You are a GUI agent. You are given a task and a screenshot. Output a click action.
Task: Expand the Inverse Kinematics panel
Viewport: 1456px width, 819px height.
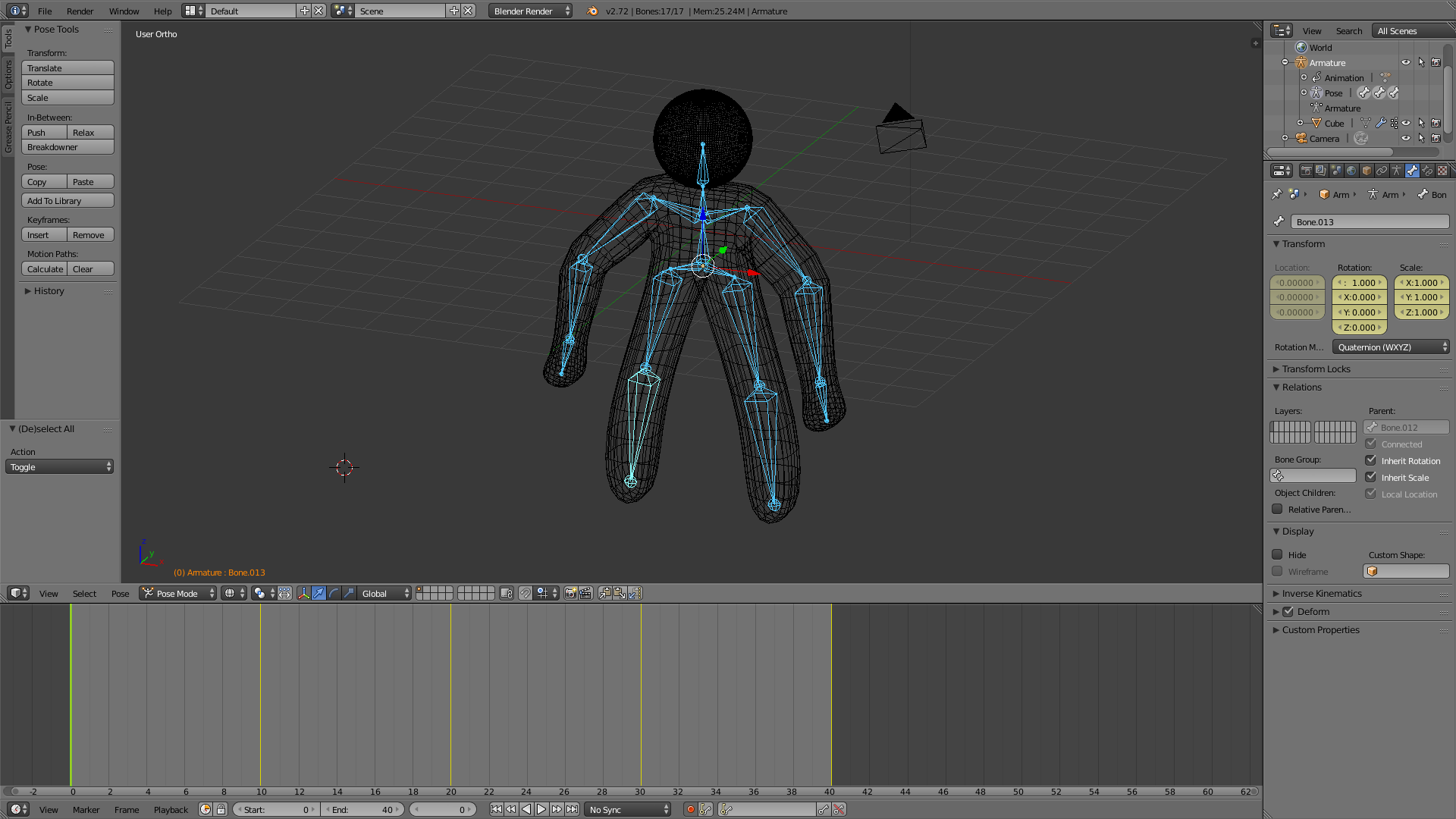tap(1321, 594)
